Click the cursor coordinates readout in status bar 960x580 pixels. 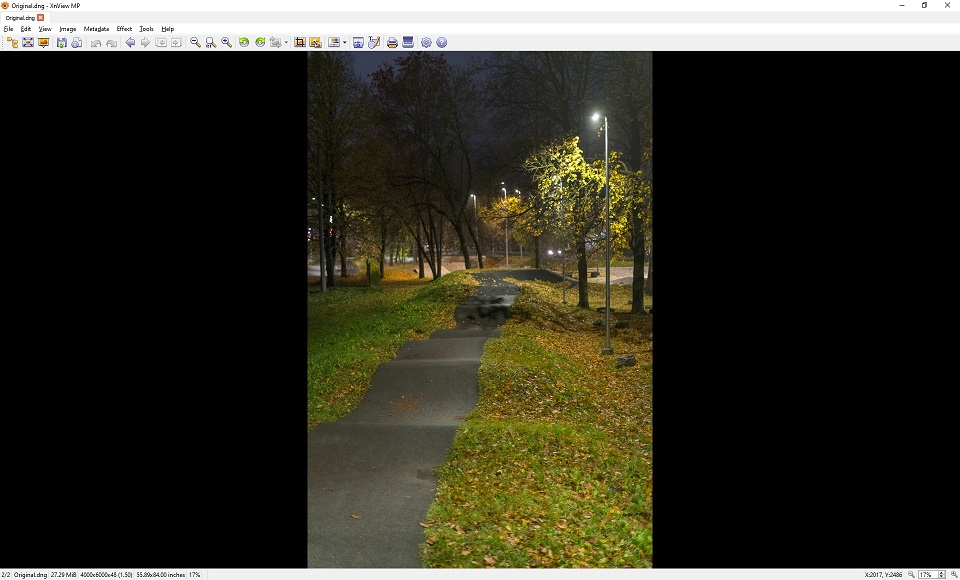[883, 575]
